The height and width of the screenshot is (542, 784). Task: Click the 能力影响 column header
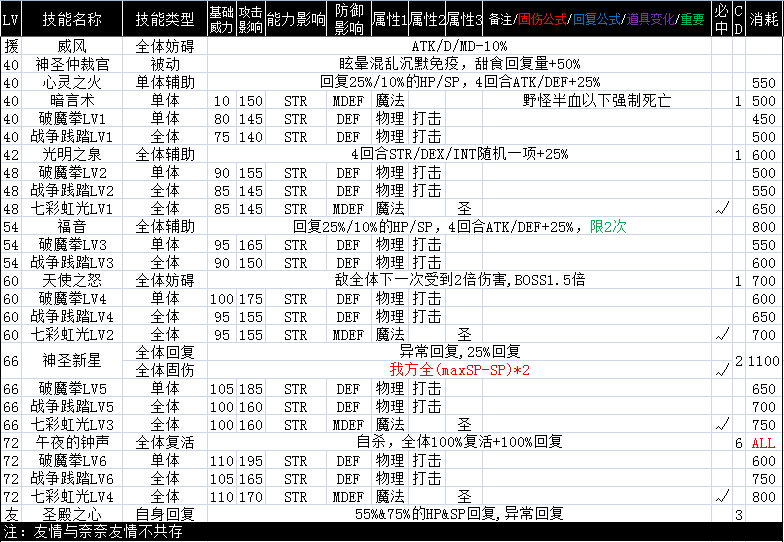pos(296,19)
